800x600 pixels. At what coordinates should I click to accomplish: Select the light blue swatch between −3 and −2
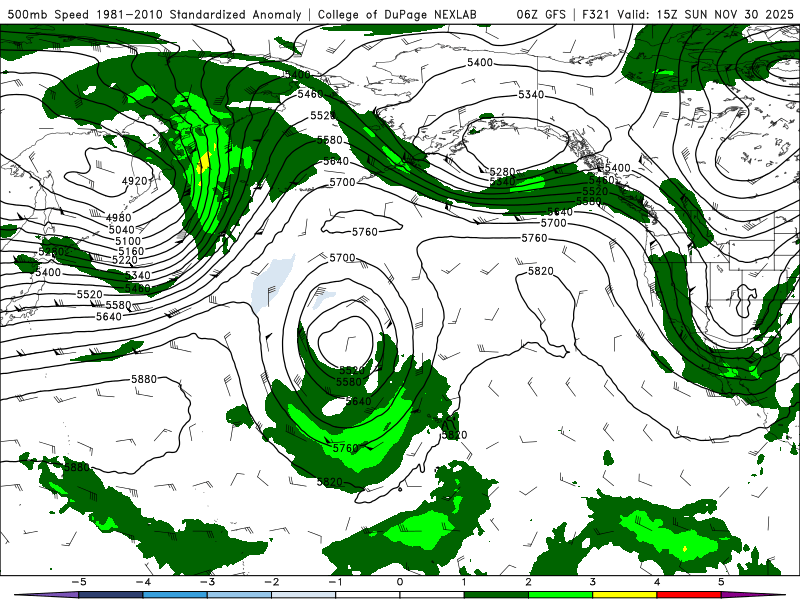pyautogui.click(x=239, y=595)
